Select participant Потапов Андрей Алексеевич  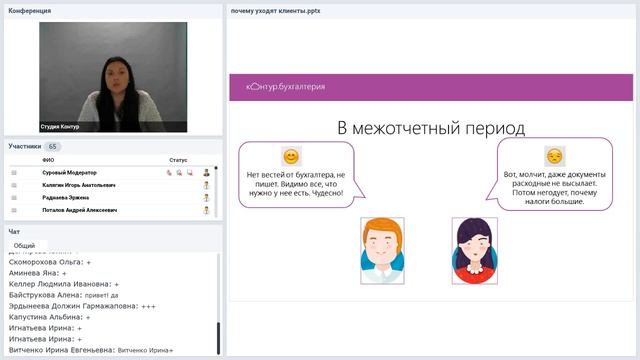point(80,210)
